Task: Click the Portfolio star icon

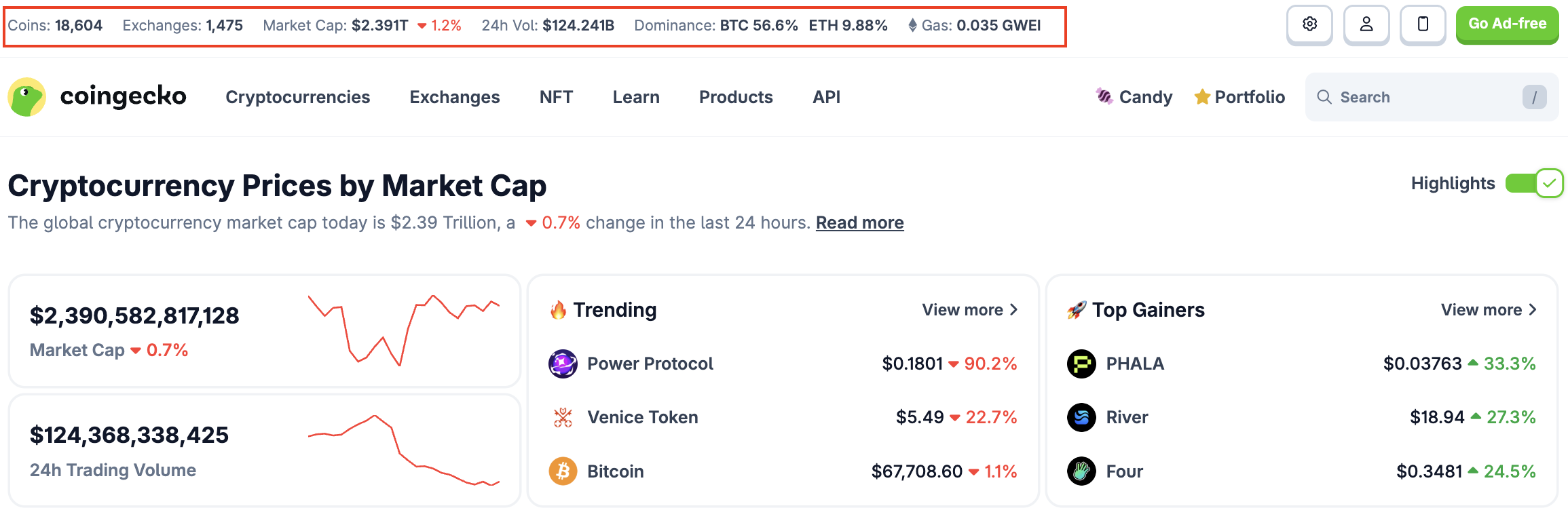Action: (x=1202, y=96)
